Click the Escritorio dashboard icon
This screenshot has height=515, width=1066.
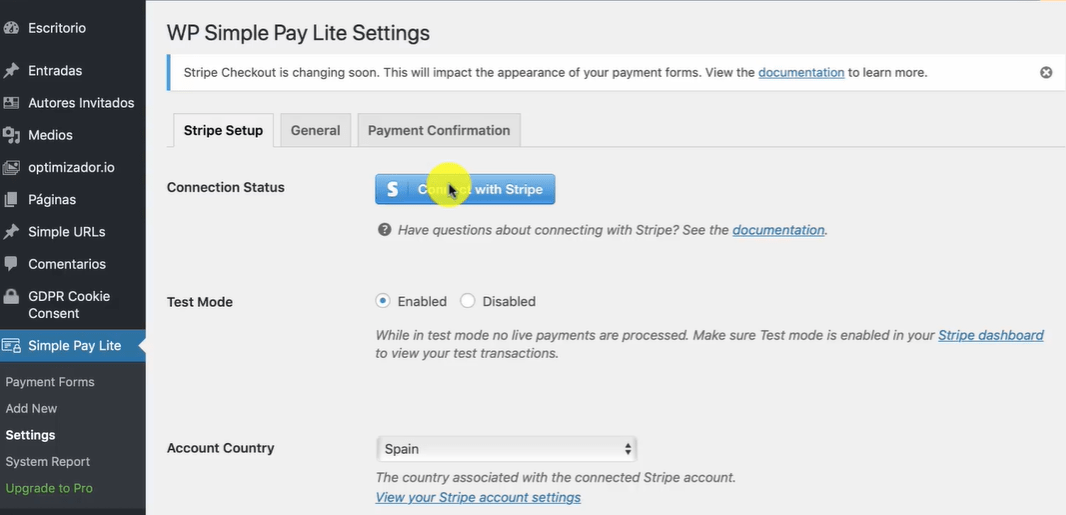click(x=11, y=28)
